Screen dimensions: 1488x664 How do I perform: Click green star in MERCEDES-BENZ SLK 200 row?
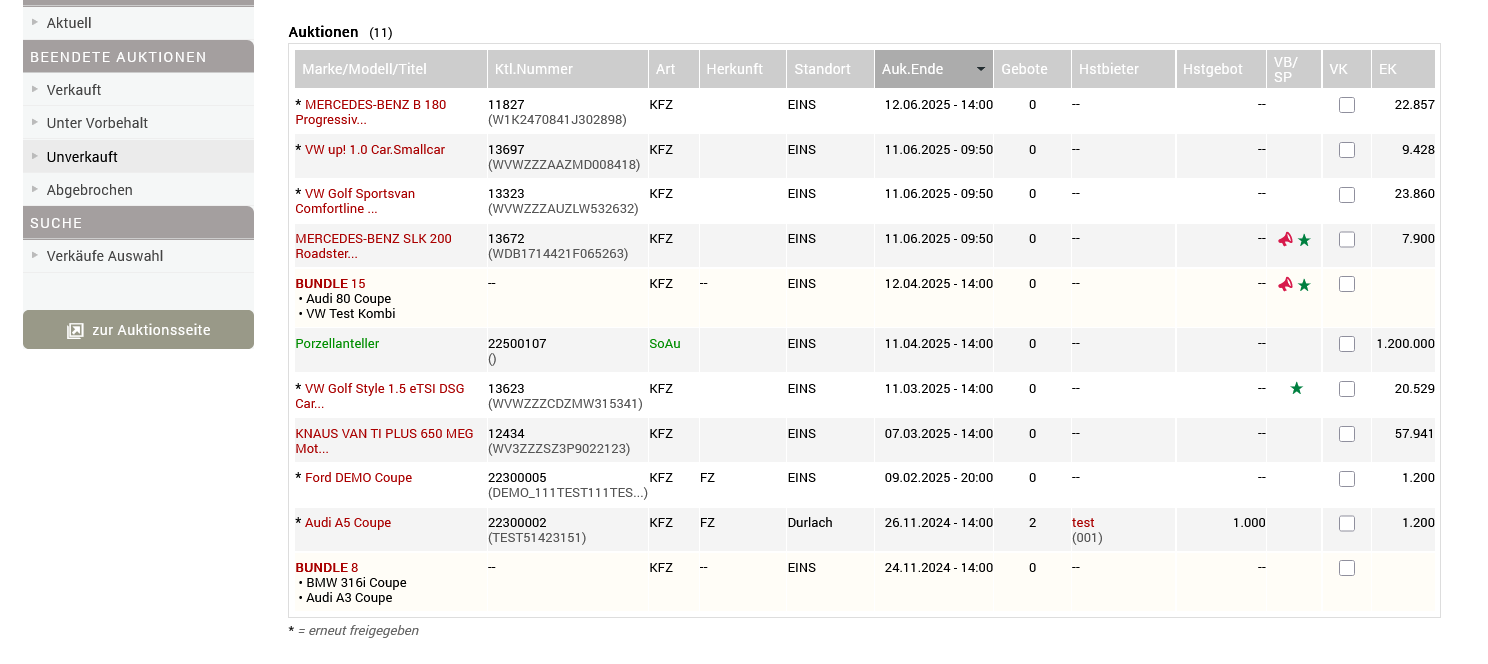pos(1304,240)
